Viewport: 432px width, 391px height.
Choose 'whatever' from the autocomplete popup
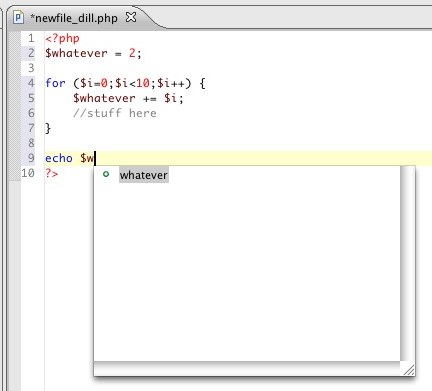[144, 175]
